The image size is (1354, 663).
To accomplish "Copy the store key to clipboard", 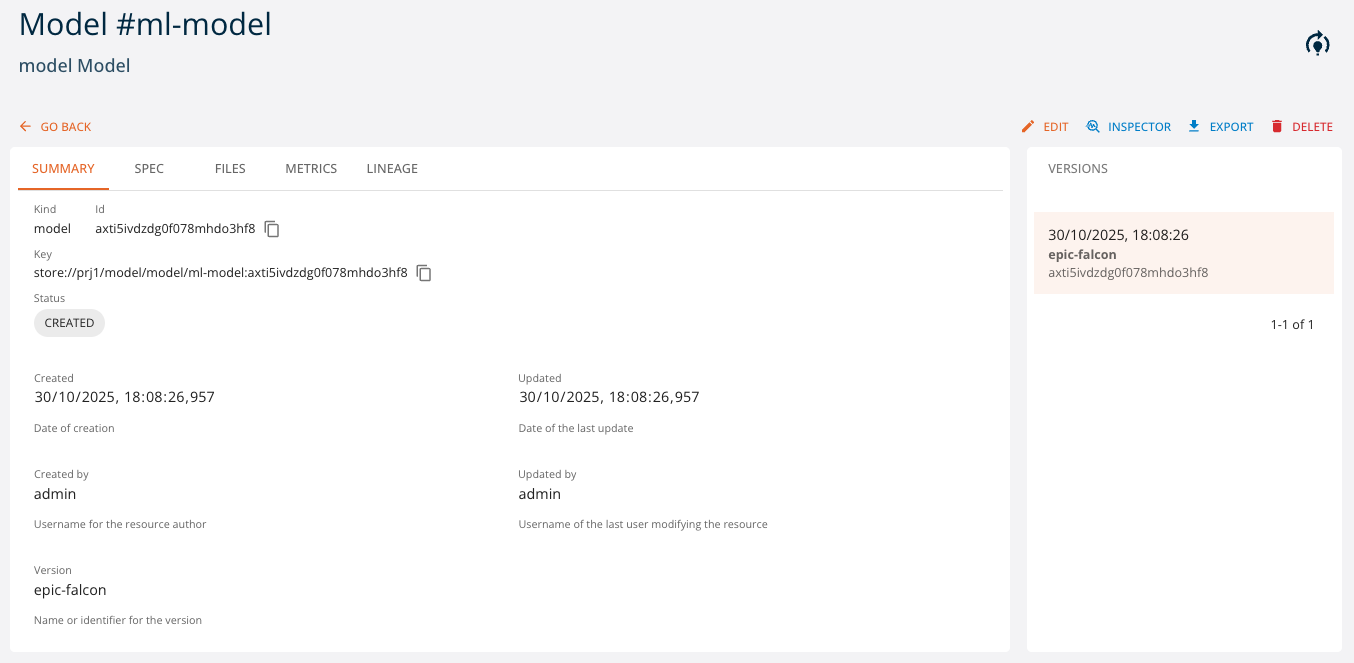I will pyautogui.click(x=424, y=273).
